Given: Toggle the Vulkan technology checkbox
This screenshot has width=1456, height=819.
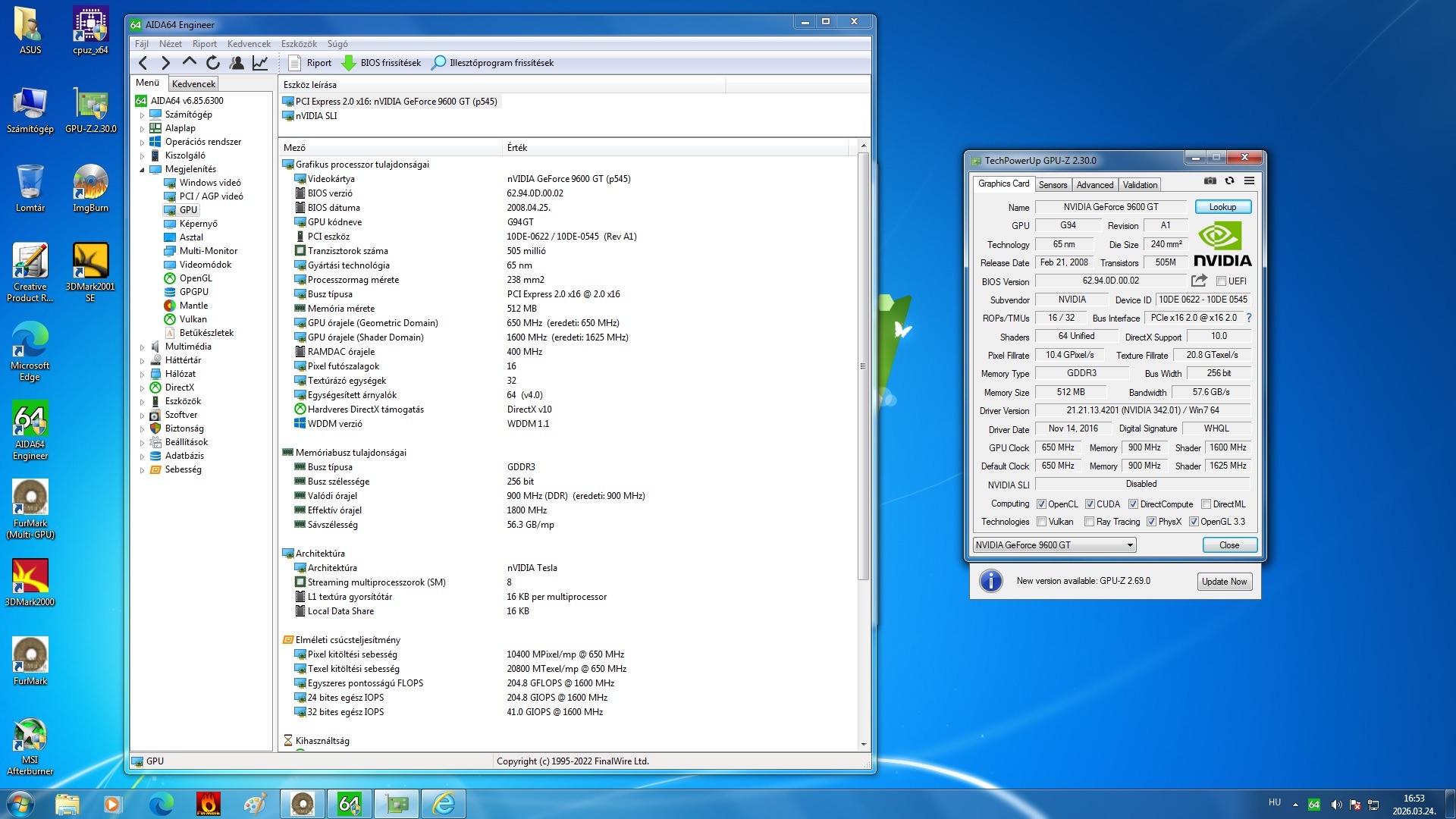Looking at the screenshot, I should click(1042, 522).
